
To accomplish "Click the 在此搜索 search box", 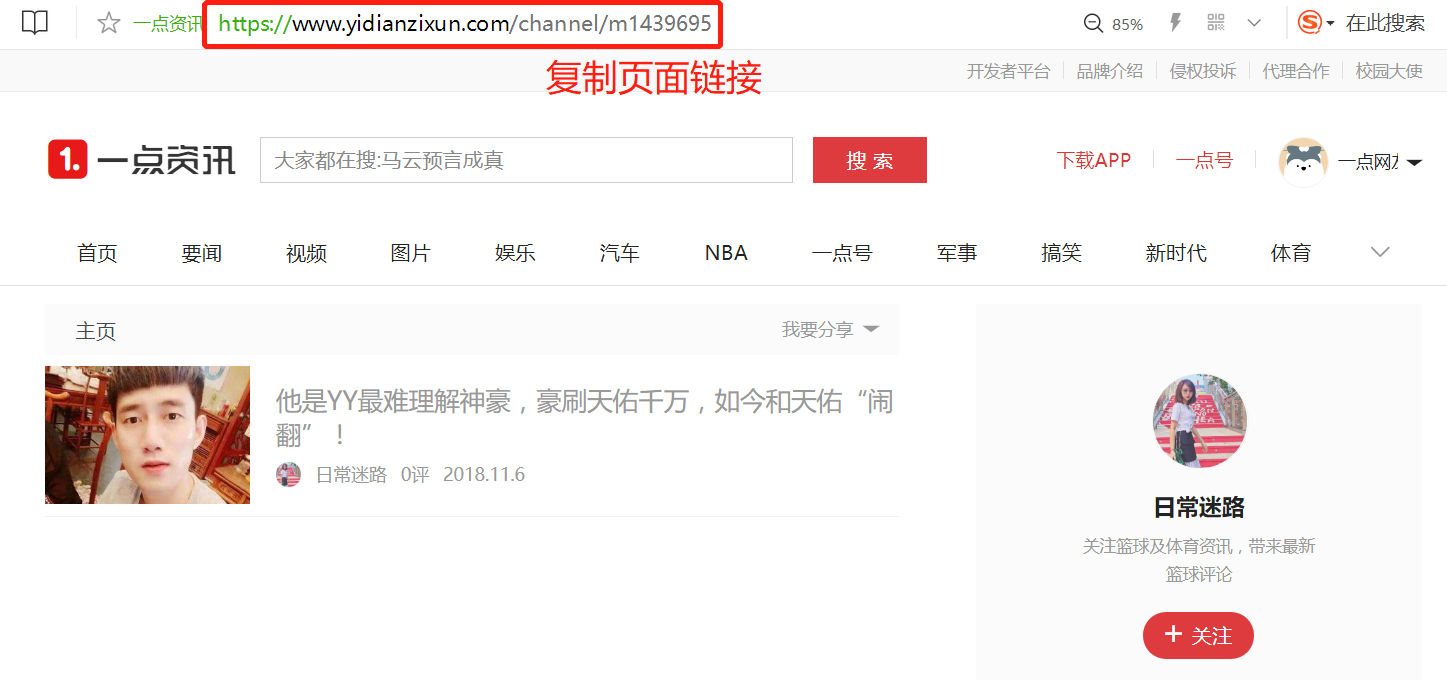I will [1385, 24].
